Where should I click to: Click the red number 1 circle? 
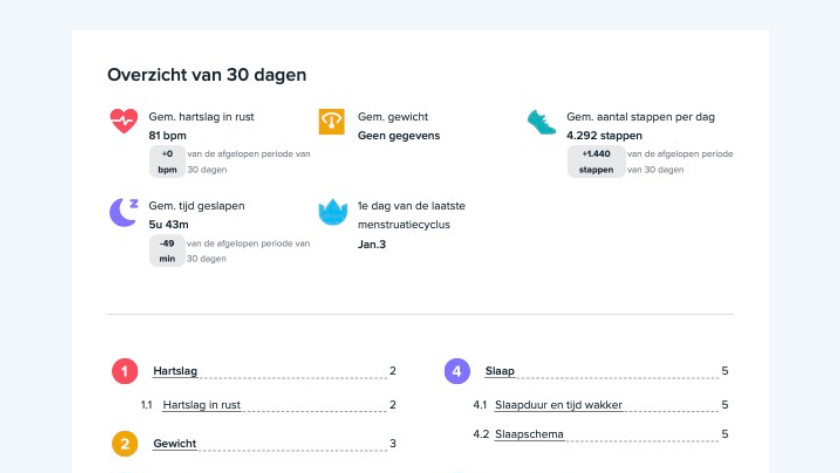pyautogui.click(x=124, y=372)
